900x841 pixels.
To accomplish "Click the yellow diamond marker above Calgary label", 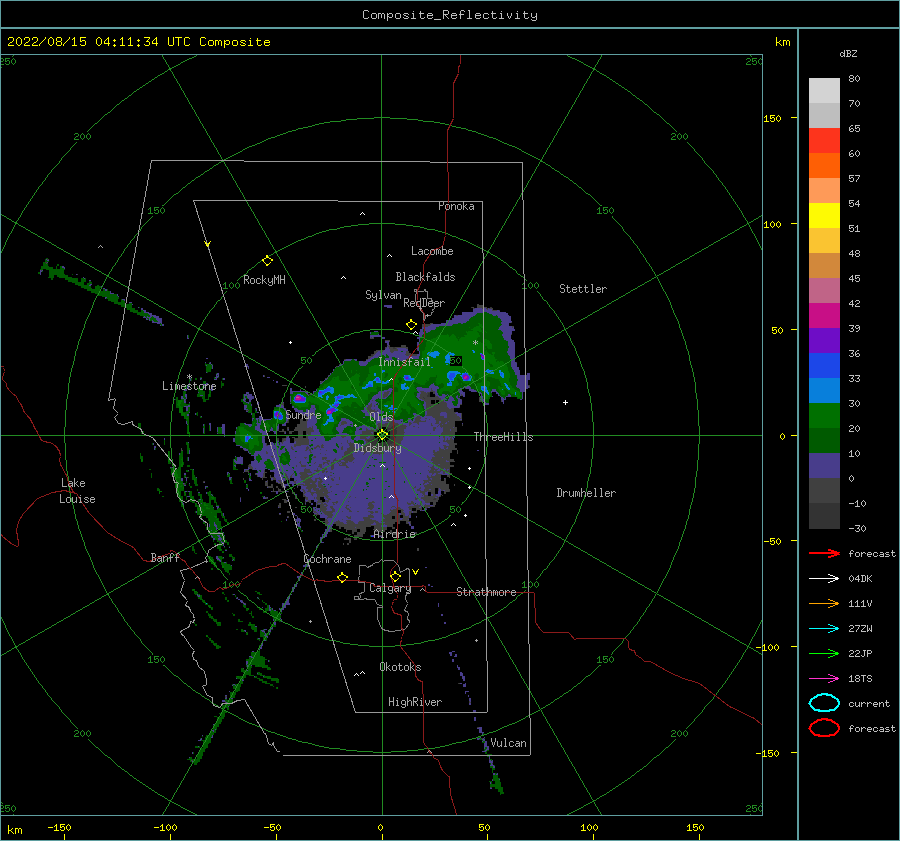I will (395, 576).
